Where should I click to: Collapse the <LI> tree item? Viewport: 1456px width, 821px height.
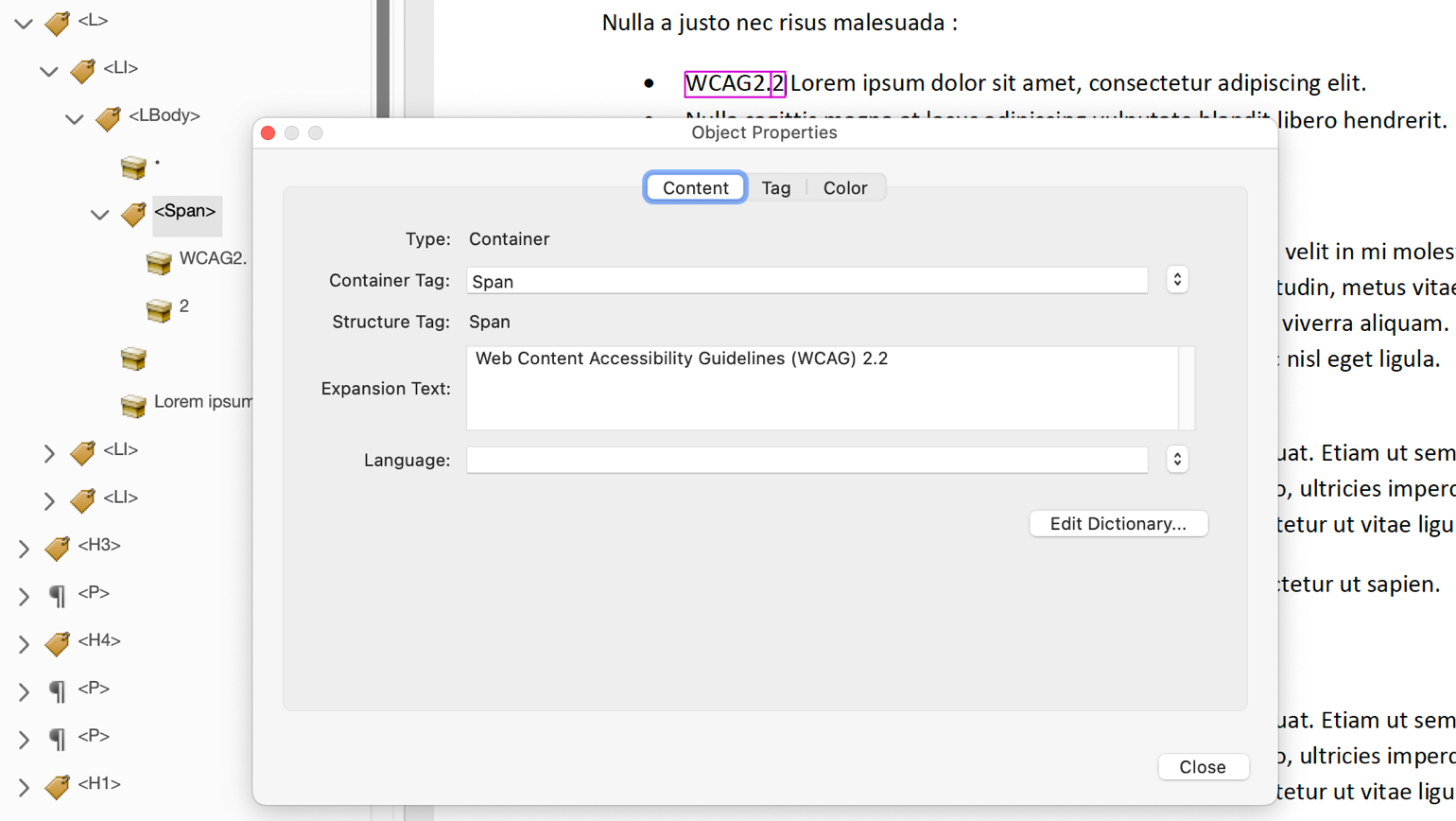(x=48, y=70)
